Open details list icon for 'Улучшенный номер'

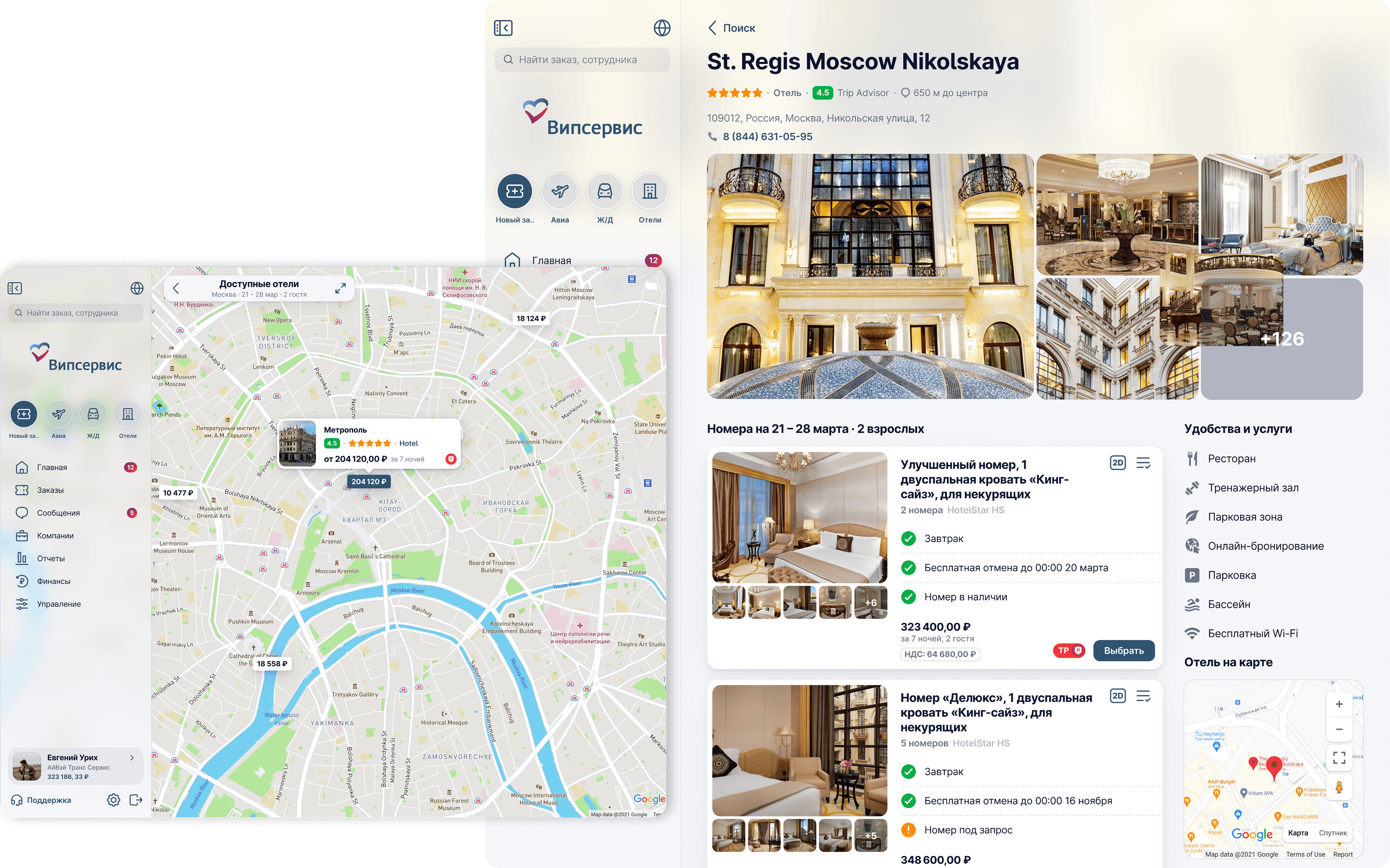click(x=1143, y=463)
